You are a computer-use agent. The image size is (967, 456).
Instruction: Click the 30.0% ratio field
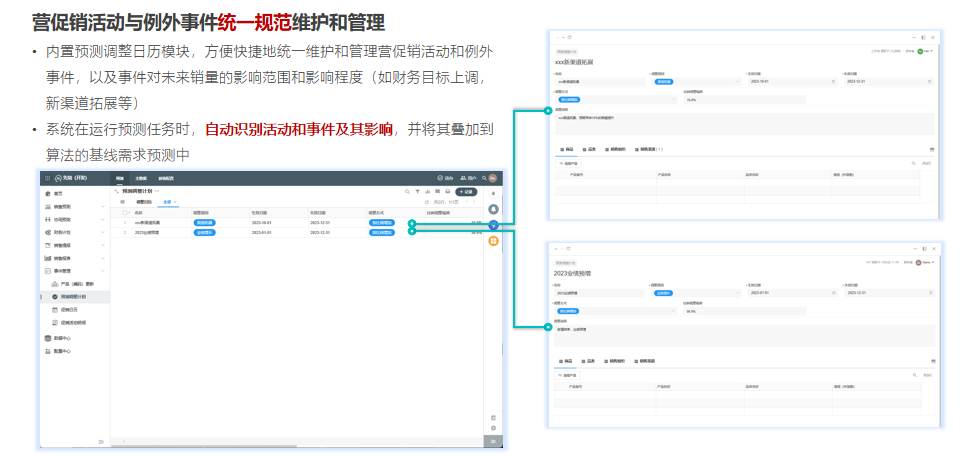[744, 311]
